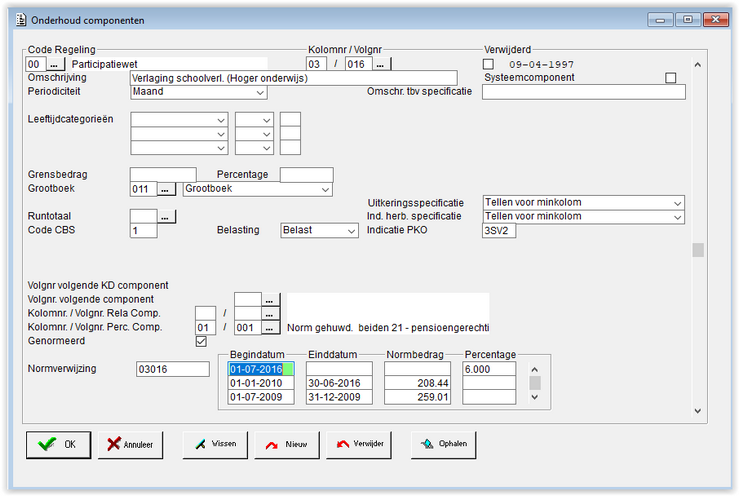This screenshot has width=739, height=496.
Task: Delete component using the Verwijder button
Action: [359, 444]
